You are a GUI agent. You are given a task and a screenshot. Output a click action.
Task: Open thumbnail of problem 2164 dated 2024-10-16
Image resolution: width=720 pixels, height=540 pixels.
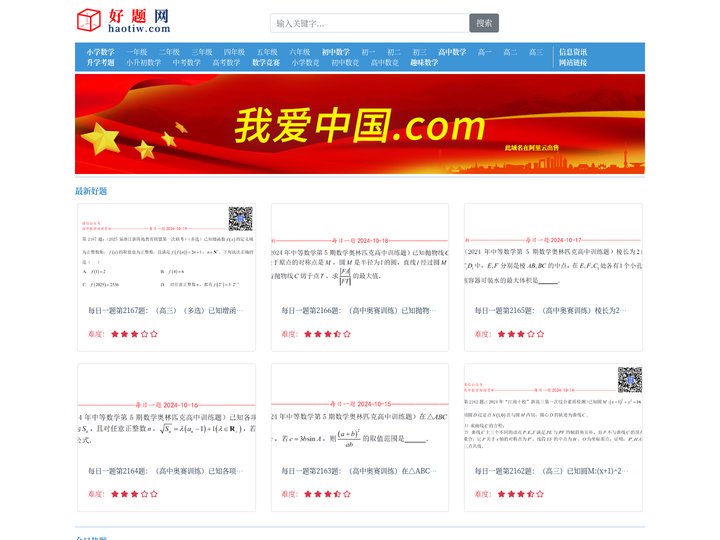tap(167, 411)
